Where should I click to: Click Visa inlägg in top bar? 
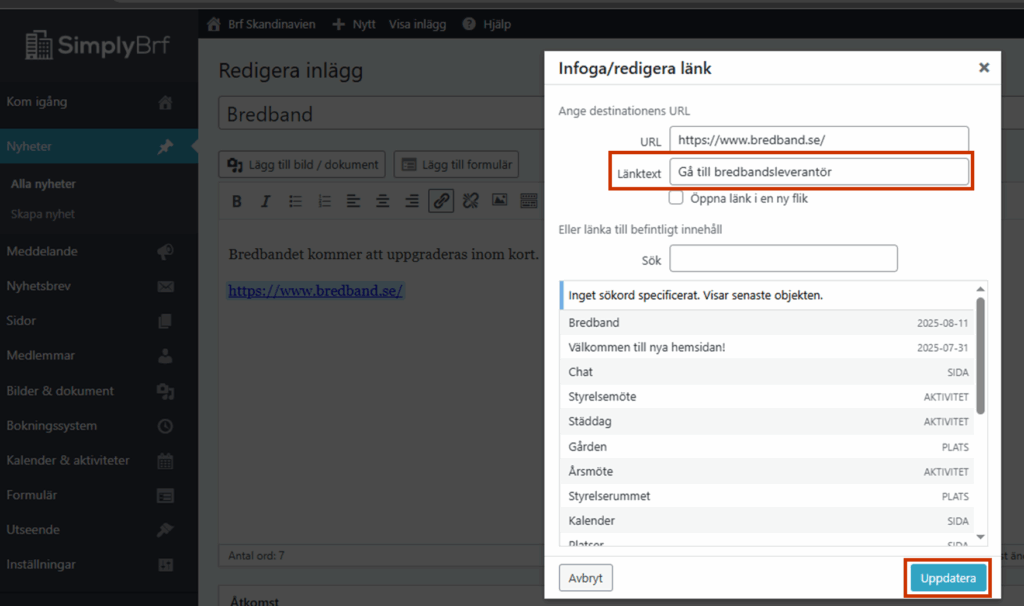click(x=417, y=24)
